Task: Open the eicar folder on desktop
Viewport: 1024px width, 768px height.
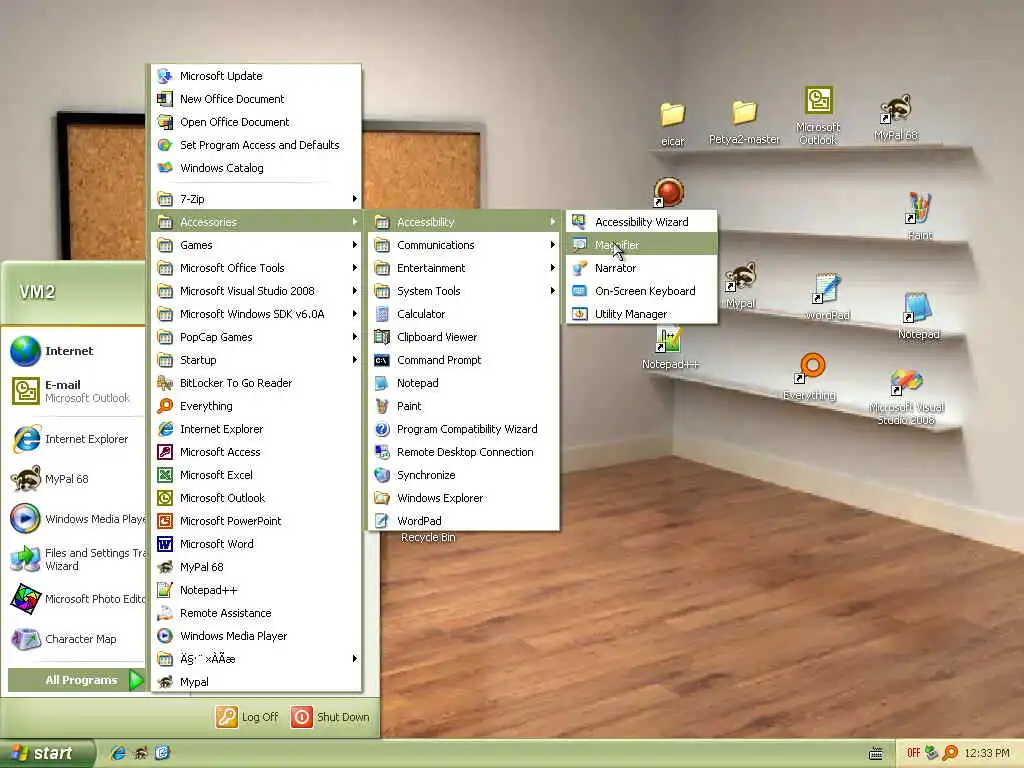Action: 672,123
